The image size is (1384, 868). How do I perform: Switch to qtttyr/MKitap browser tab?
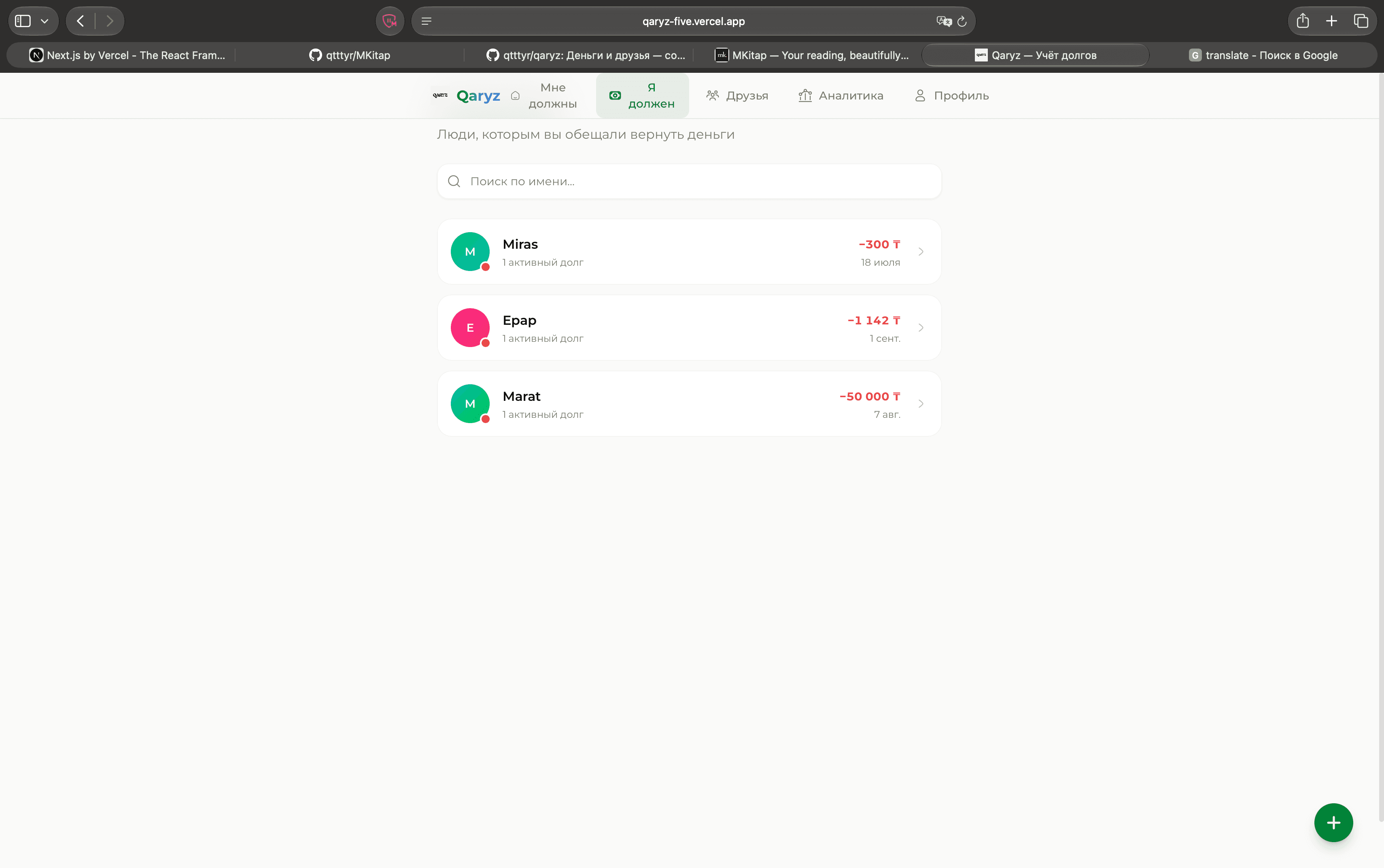pos(349,55)
